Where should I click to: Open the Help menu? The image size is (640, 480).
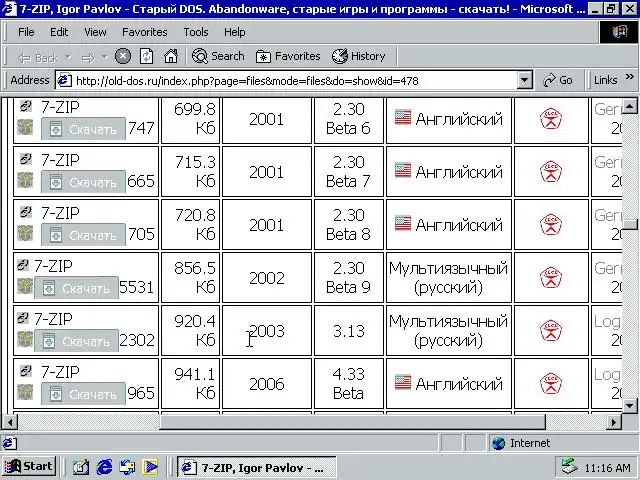click(x=234, y=32)
